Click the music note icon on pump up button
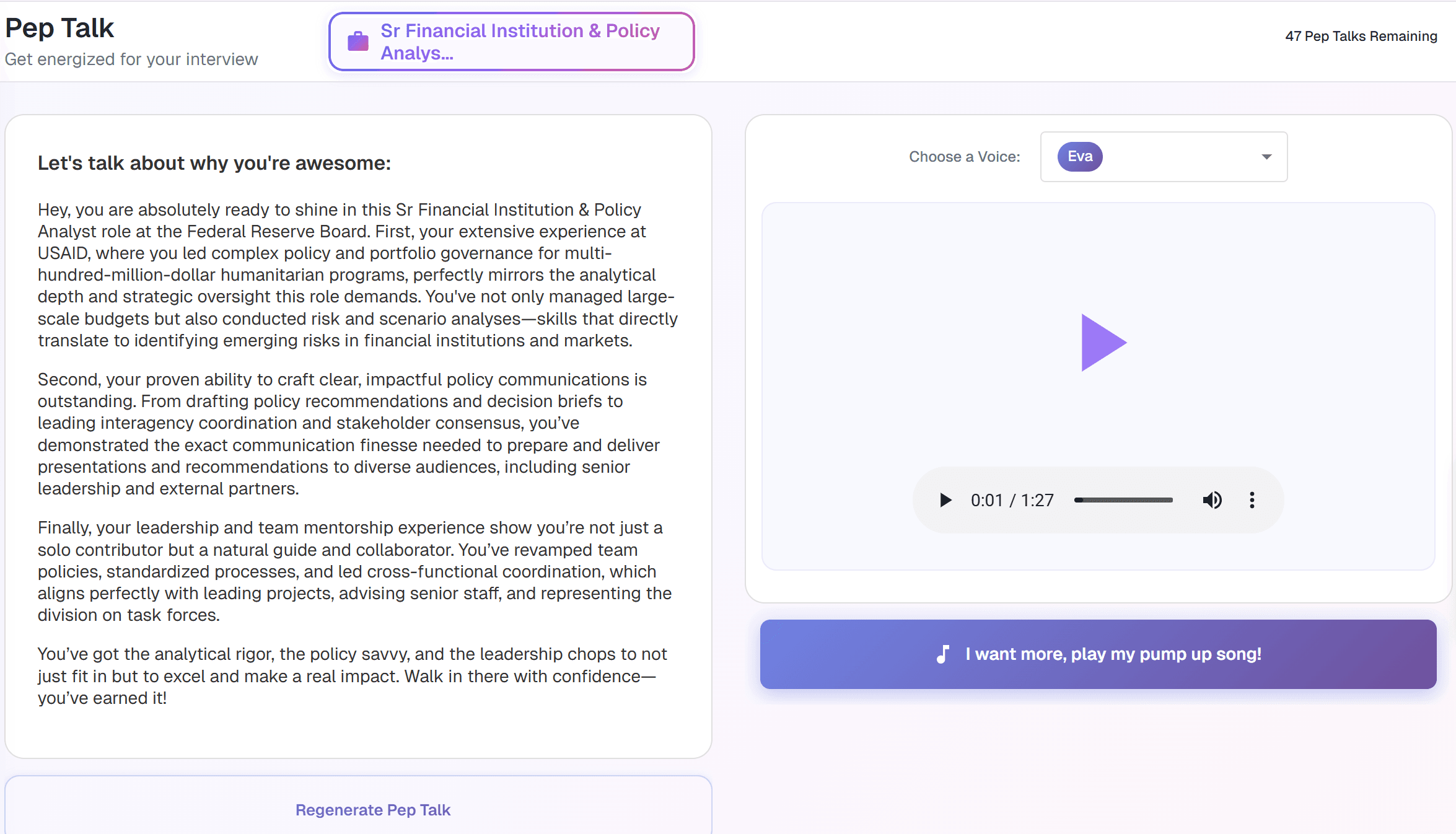The image size is (1456, 834). click(943, 654)
